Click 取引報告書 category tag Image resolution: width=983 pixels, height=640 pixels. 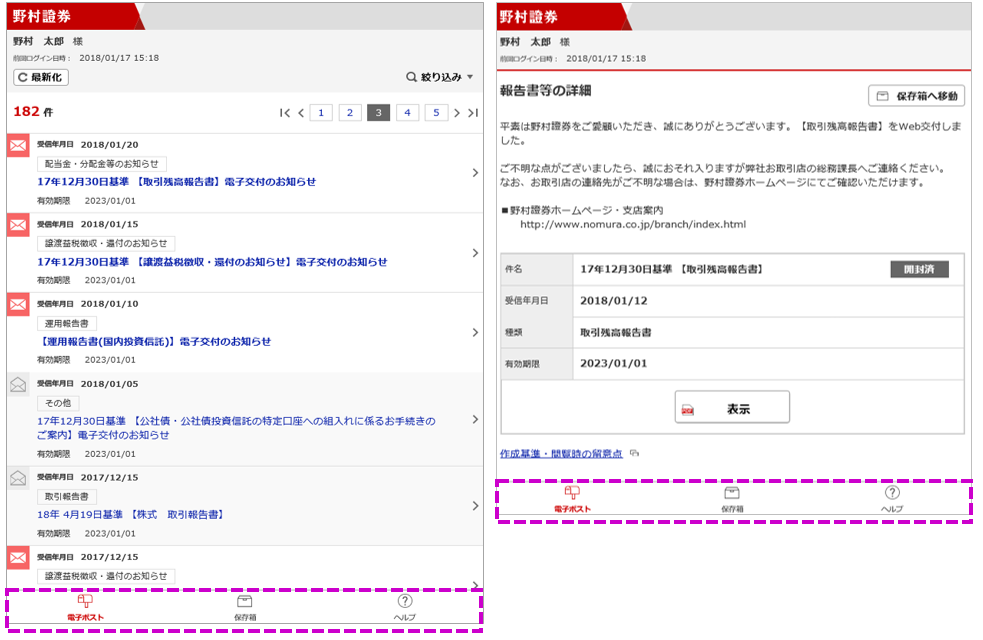pos(66,496)
